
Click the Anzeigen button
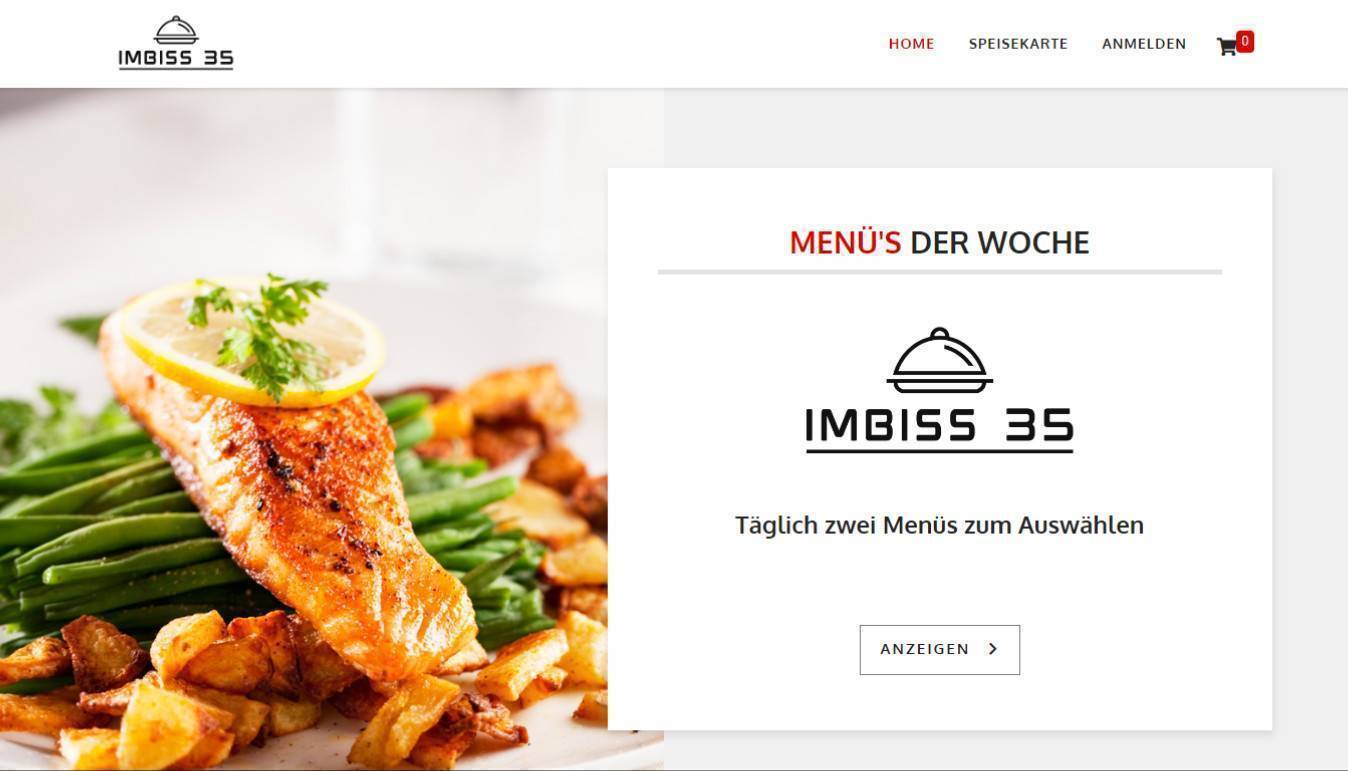(940, 650)
